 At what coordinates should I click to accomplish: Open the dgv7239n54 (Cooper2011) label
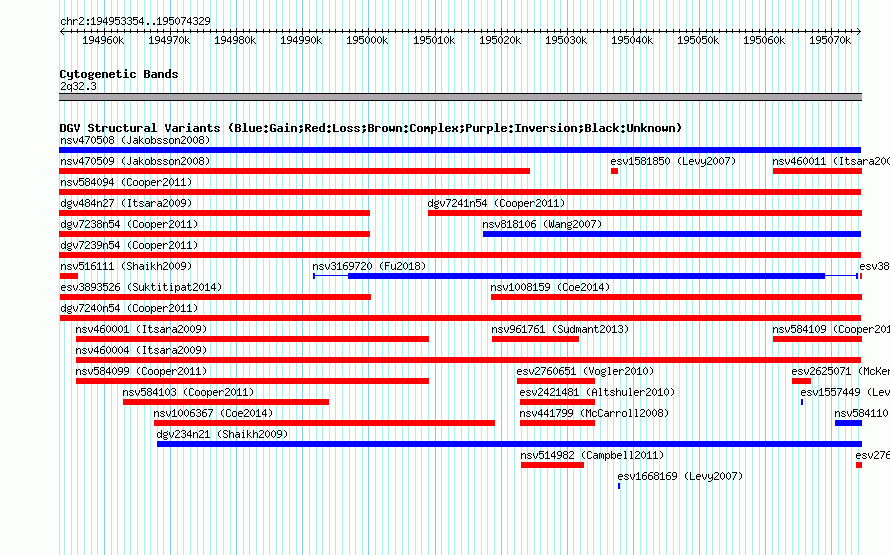pos(129,245)
